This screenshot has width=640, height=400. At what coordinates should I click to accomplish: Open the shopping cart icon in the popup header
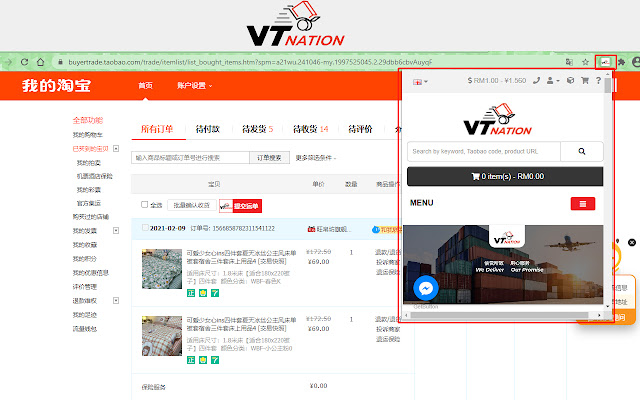(x=585, y=81)
